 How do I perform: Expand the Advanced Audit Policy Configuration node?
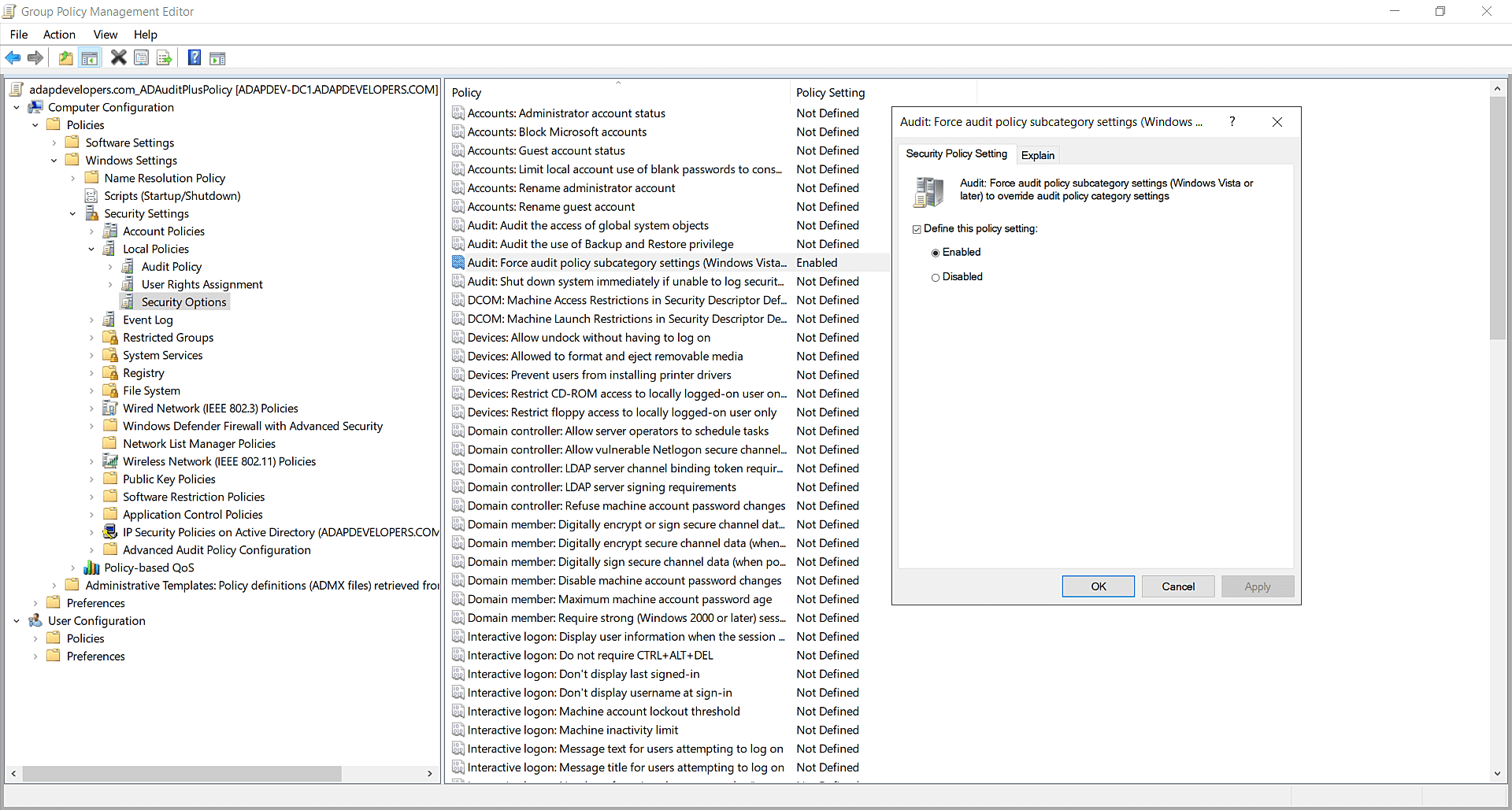point(93,549)
